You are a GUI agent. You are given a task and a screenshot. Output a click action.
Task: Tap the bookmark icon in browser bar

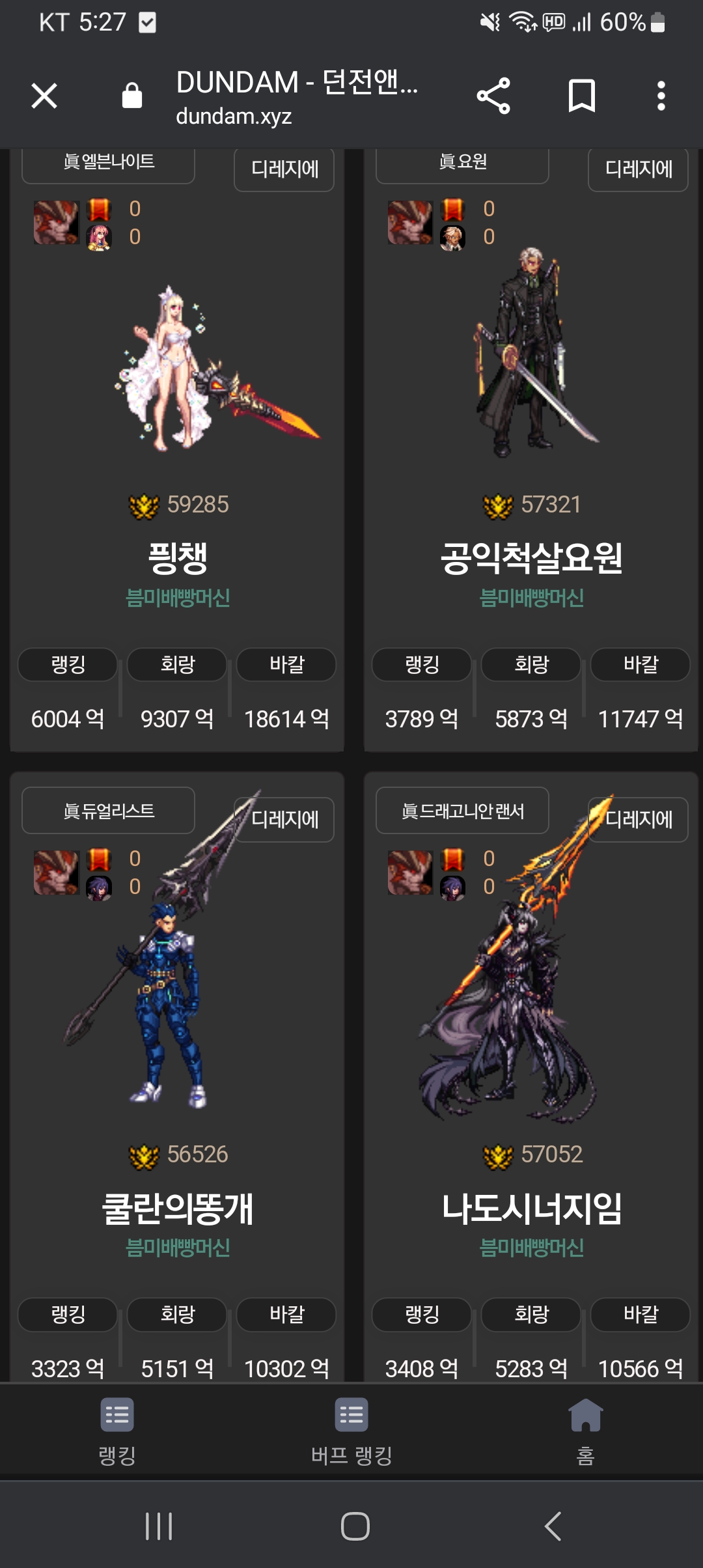pyautogui.click(x=581, y=96)
